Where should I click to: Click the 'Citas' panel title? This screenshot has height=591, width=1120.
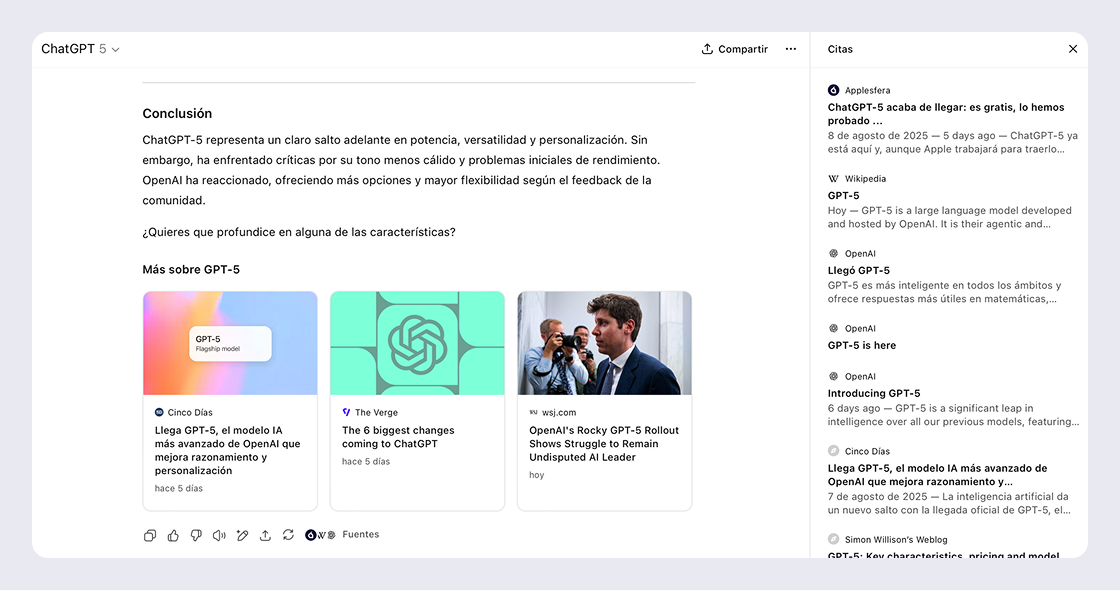coord(840,49)
